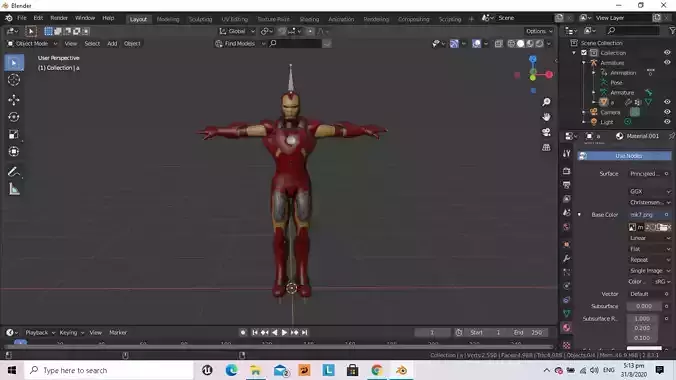Toggle auto keying record button

pyautogui.click(x=243, y=333)
